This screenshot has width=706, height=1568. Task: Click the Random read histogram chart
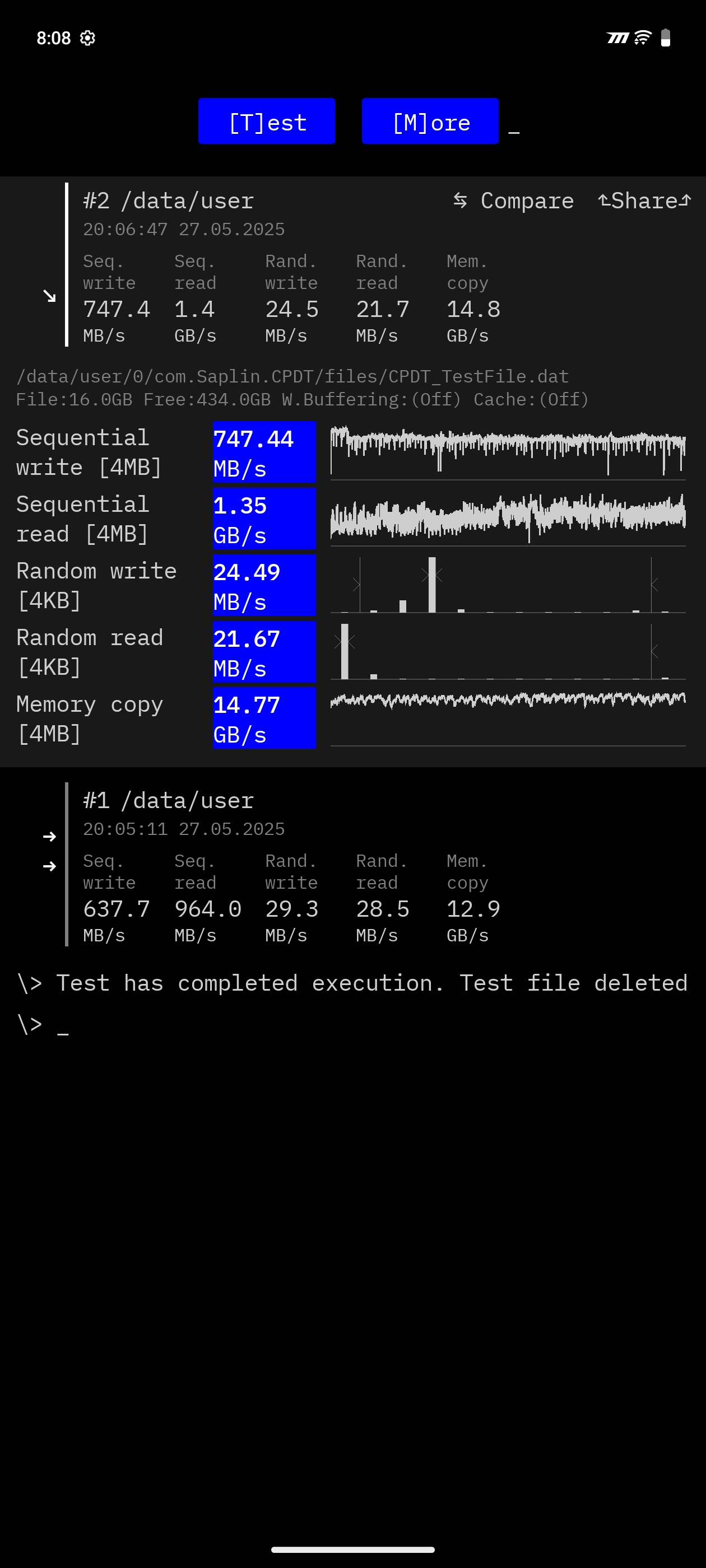pos(508,651)
